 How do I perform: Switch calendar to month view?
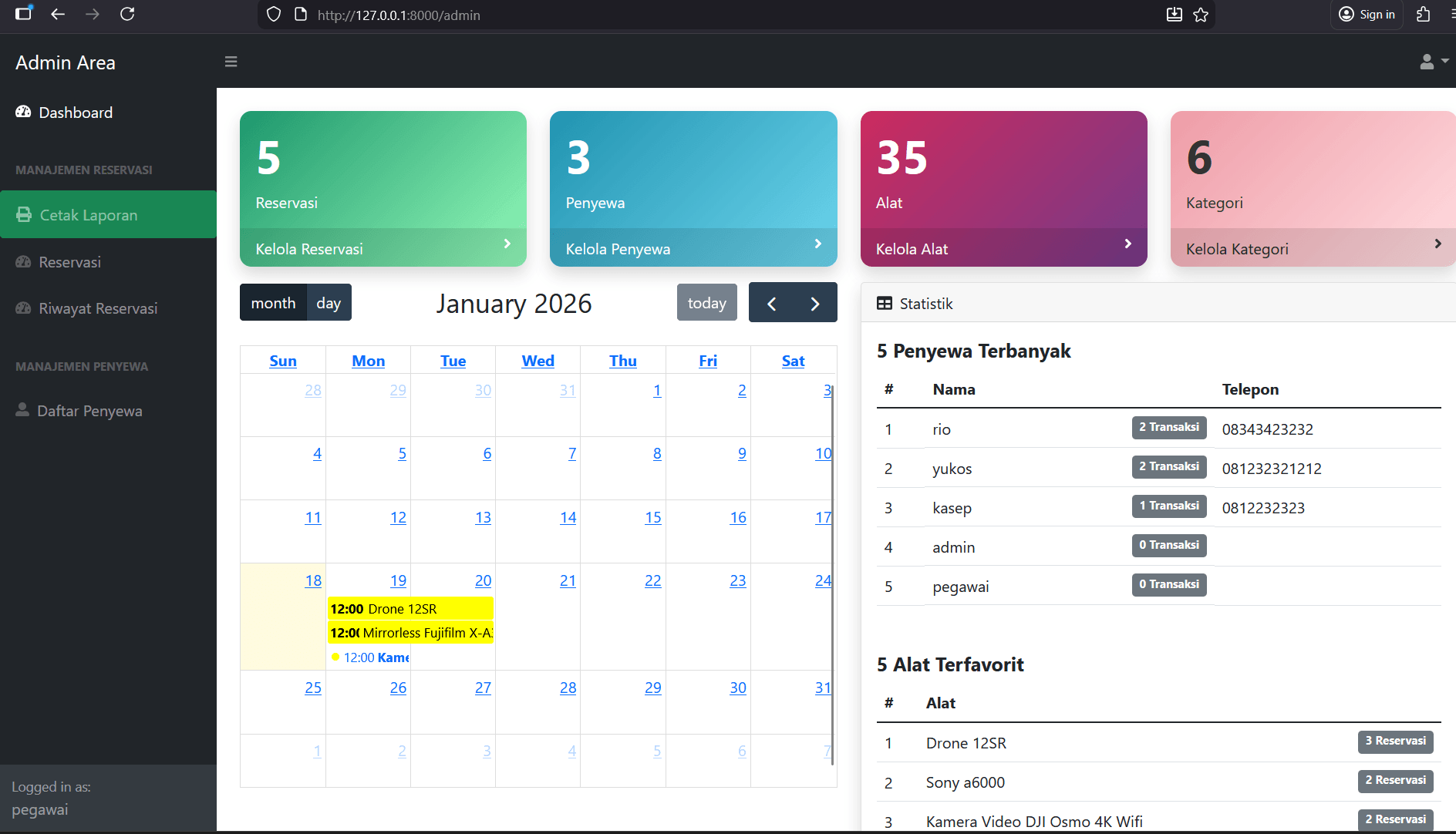[x=273, y=303]
